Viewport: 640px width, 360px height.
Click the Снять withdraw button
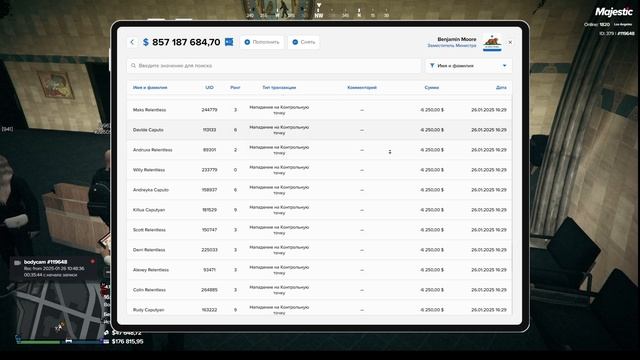pyautogui.click(x=303, y=42)
